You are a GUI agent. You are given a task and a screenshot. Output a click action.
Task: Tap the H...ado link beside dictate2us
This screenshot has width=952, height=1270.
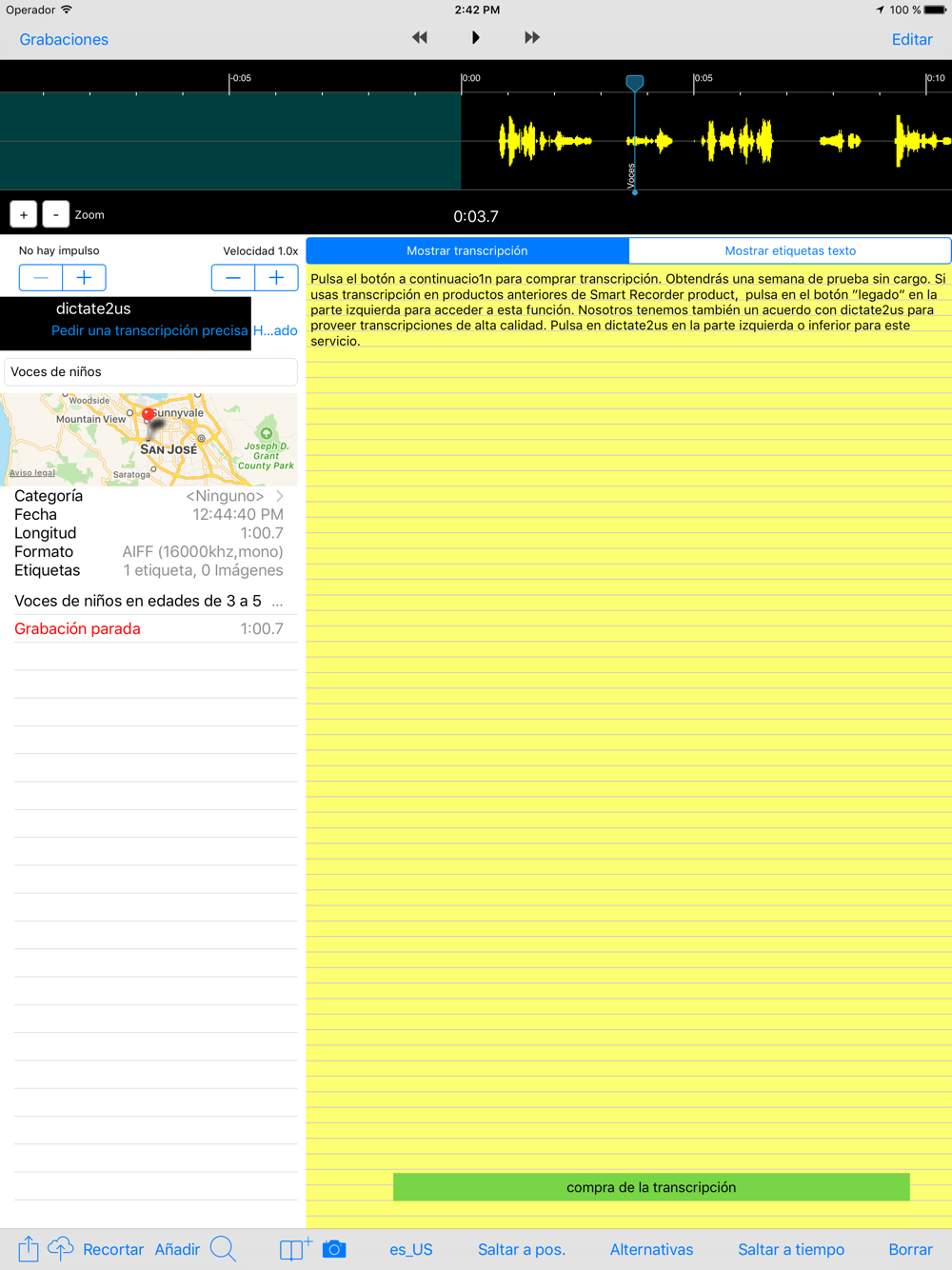coord(275,330)
